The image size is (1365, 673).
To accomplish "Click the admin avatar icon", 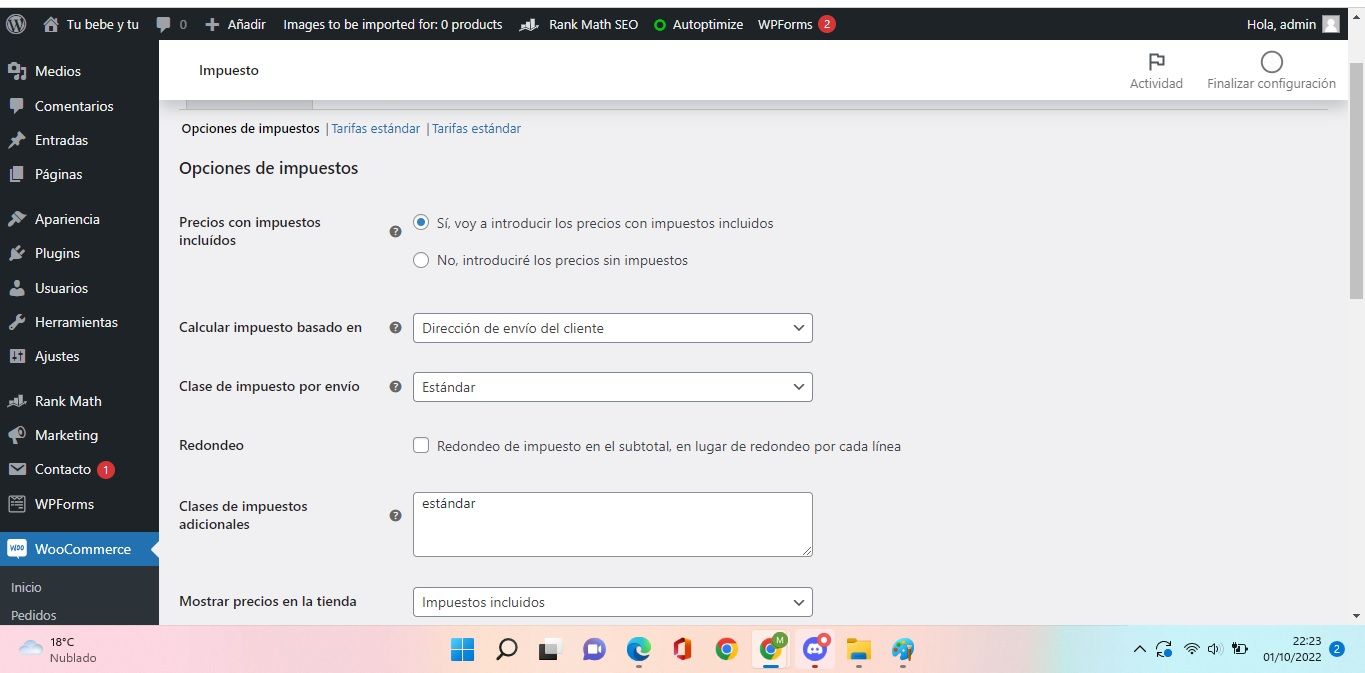I will pyautogui.click(x=1331, y=24).
